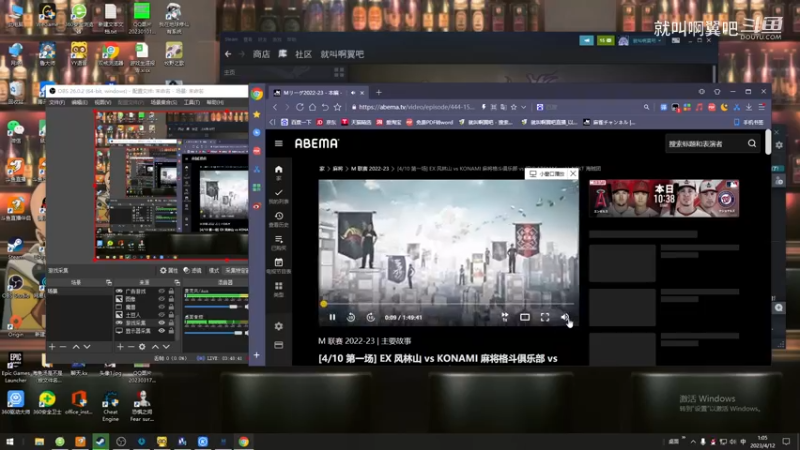
Task: Bookmark page with the star icon
Action: pyautogui.click(x=337, y=107)
